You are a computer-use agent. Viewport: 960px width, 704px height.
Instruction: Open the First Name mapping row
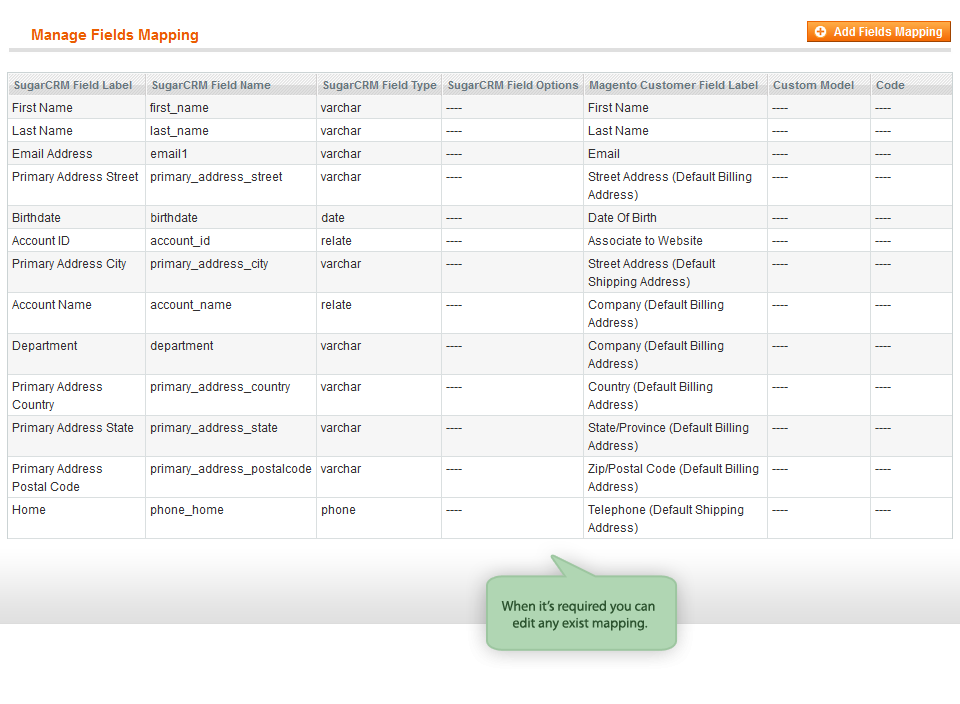[x=479, y=108]
